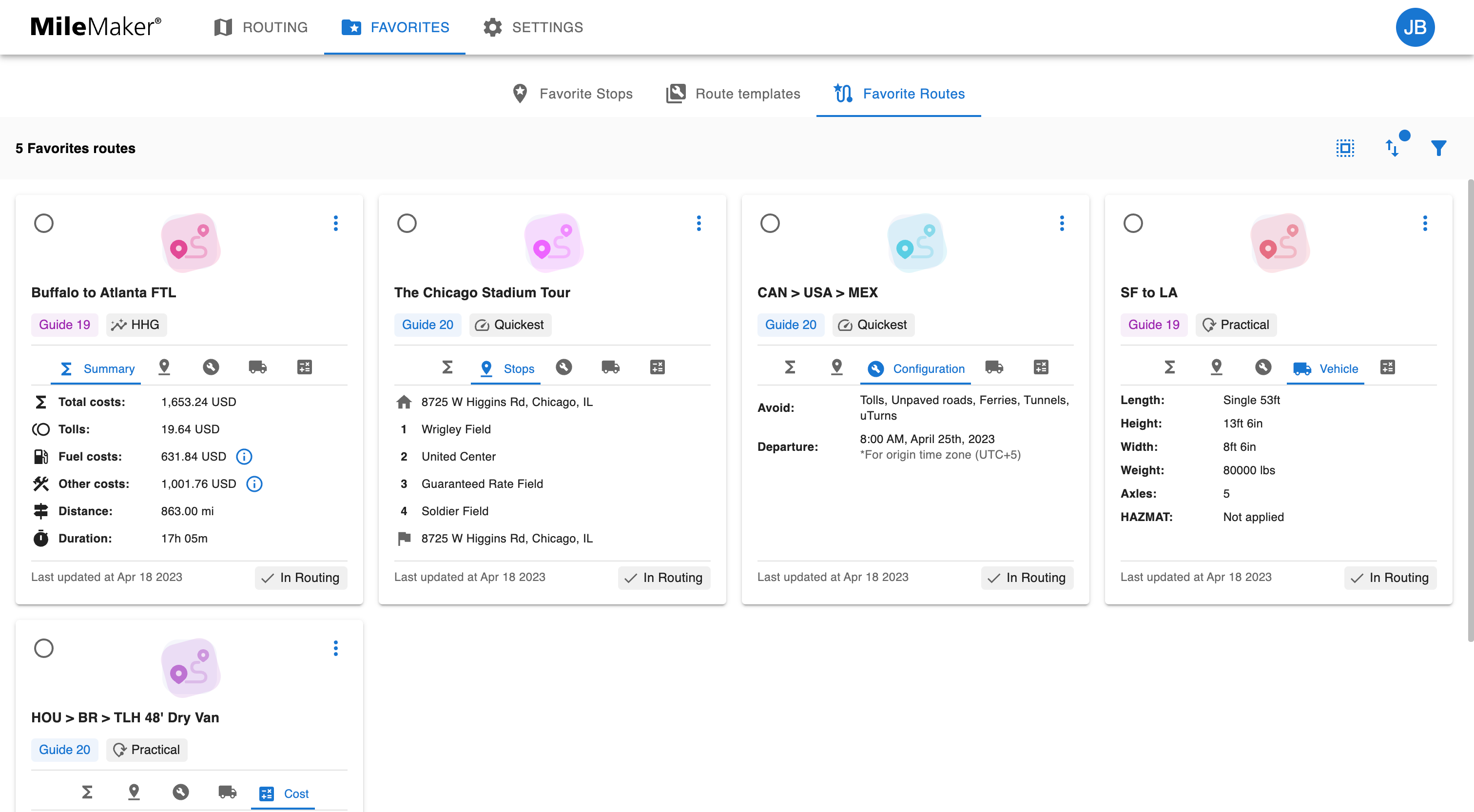Show stops icon on Buffalo to Atlanta card
Image resolution: width=1474 pixels, height=812 pixels.
click(x=164, y=367)
